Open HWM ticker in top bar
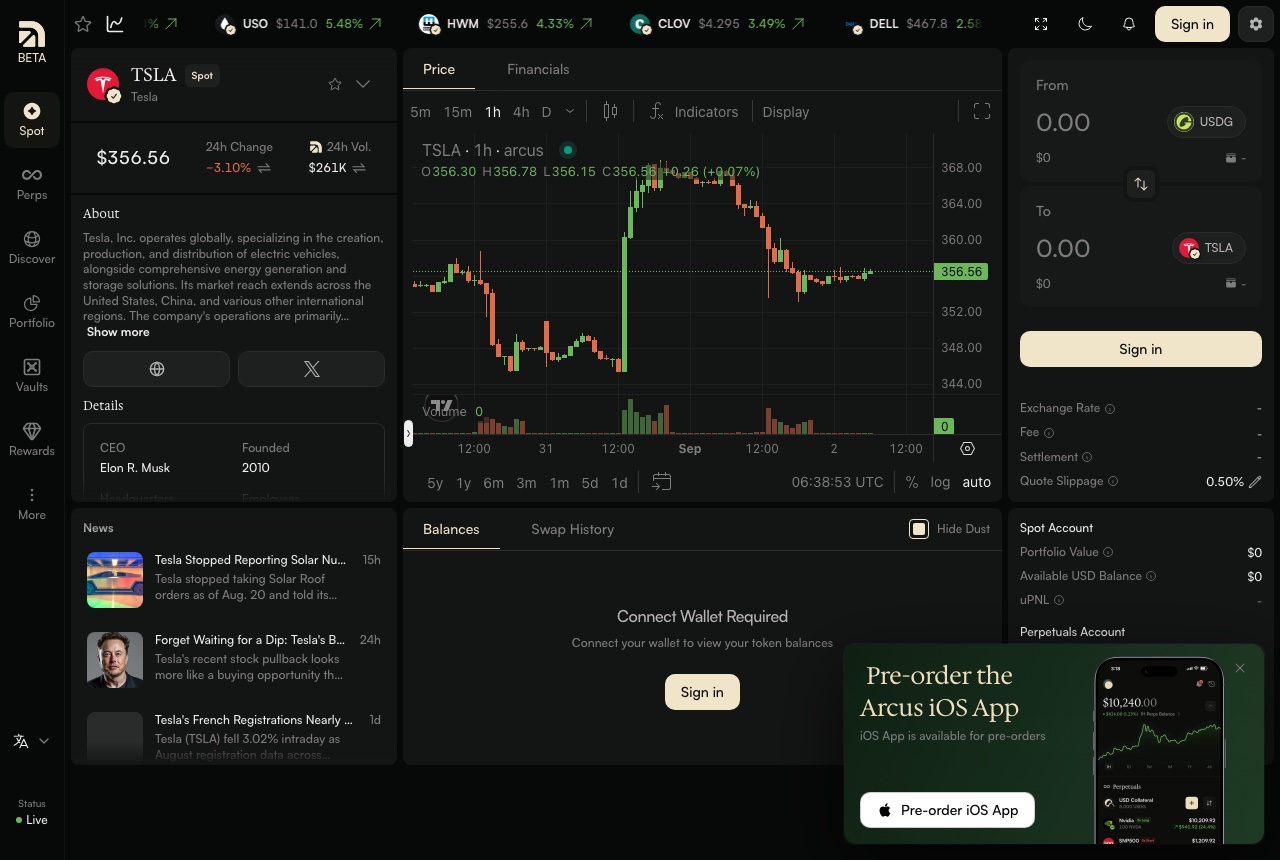Screen dimensions: 1280x860 [506, 24]
